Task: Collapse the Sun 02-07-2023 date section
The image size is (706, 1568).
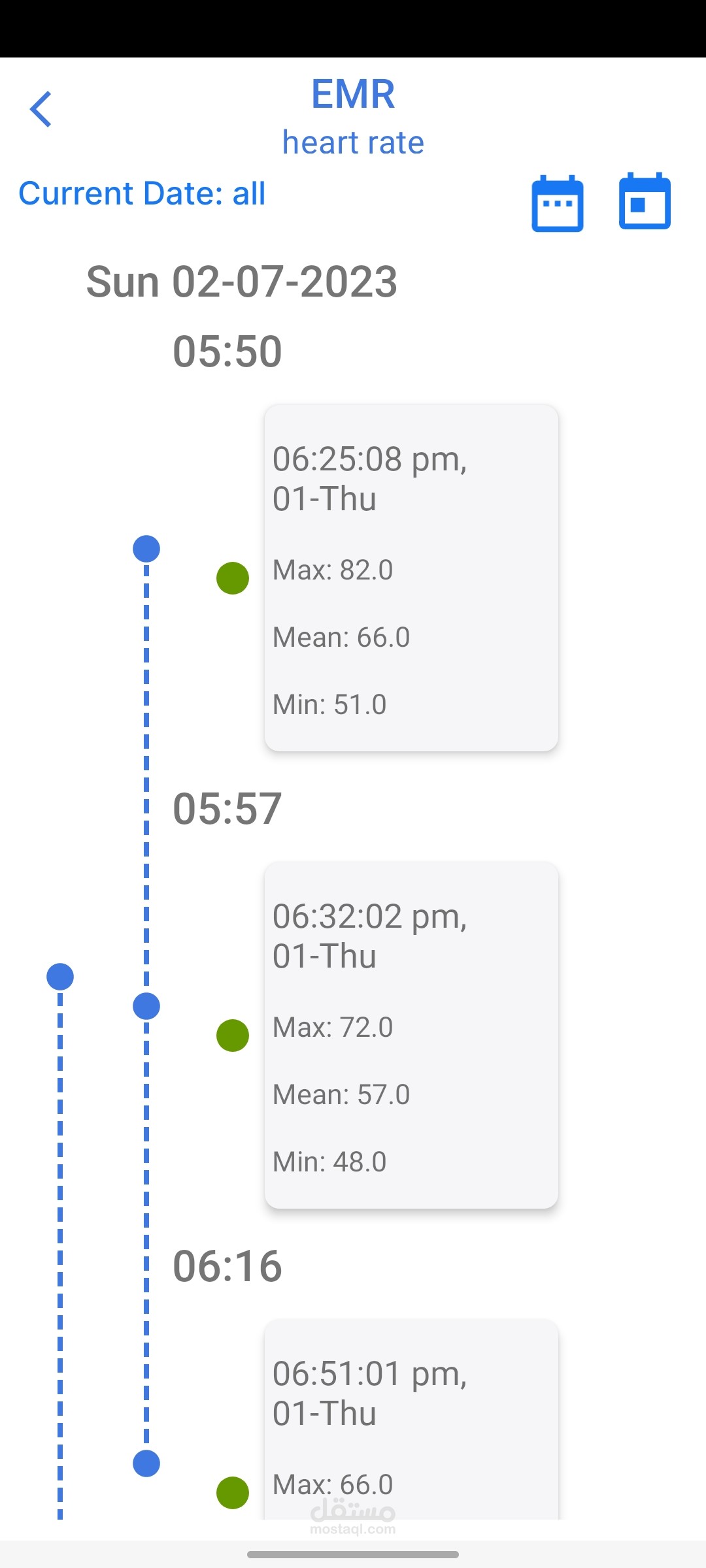Action: pos(242,282)
